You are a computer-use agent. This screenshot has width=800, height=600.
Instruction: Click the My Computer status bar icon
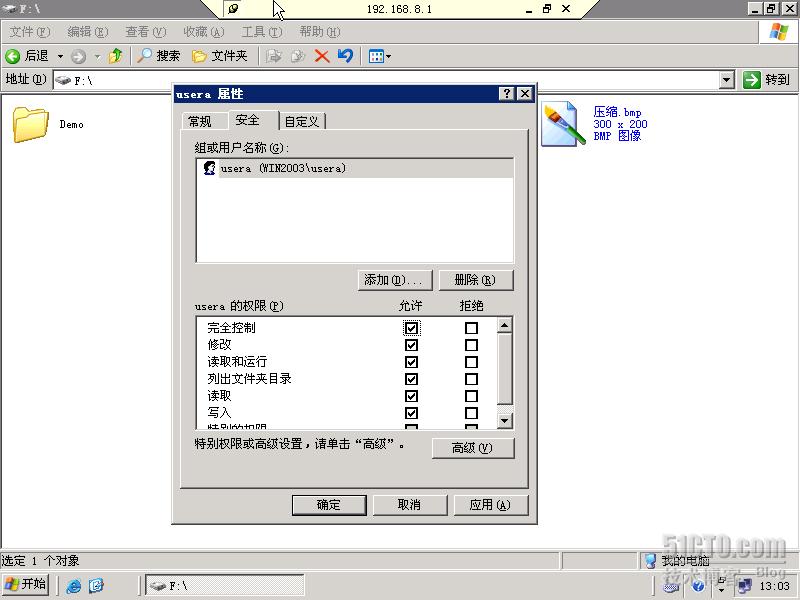tap(650, 561)
